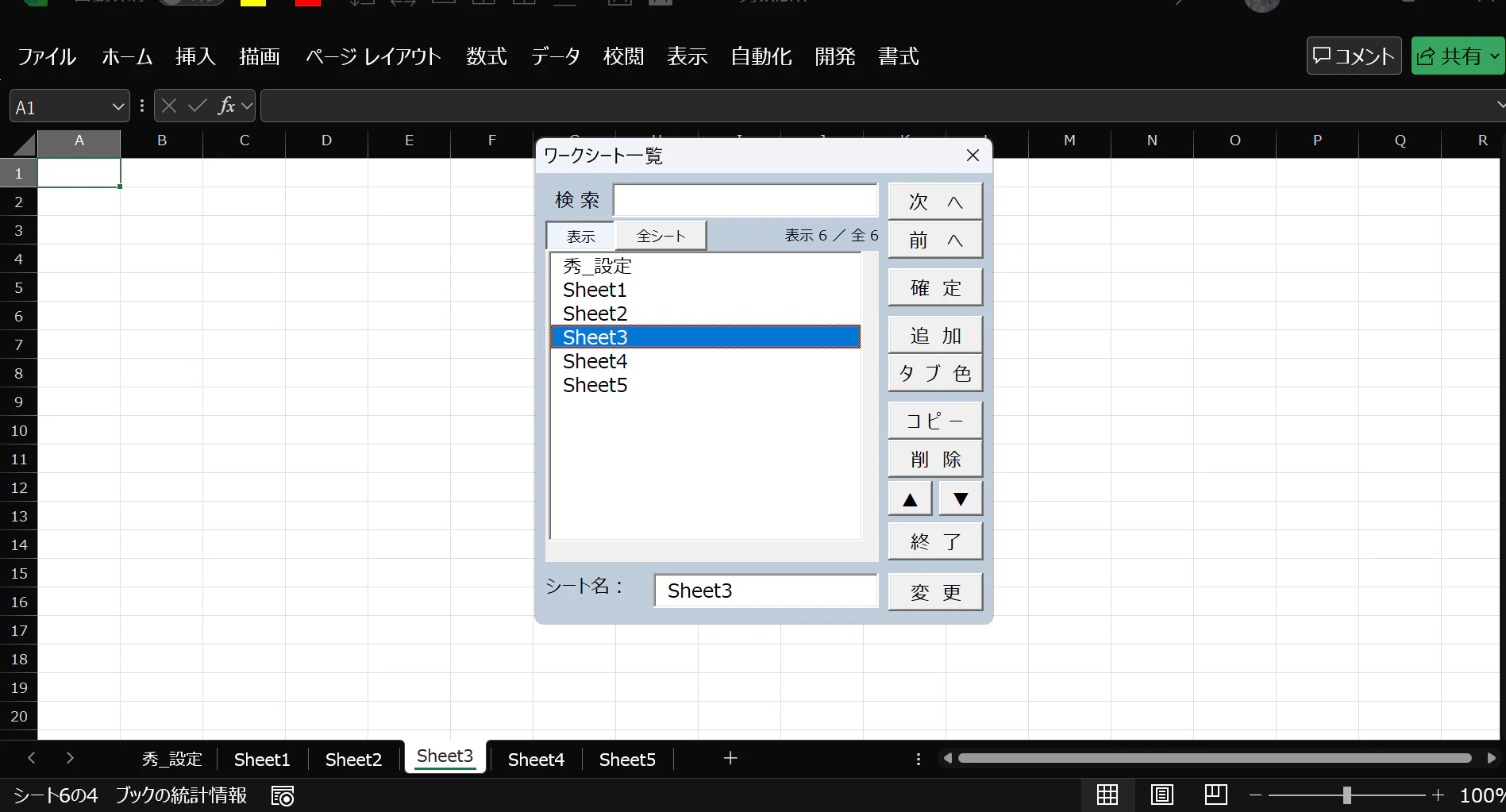Click the horizontal scrollbar left arrow
This screenshot has height=812, width=1506.
[947, 758]
